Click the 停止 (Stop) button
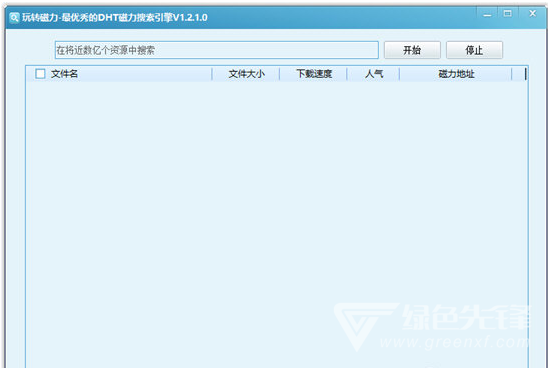 (474, 50)
